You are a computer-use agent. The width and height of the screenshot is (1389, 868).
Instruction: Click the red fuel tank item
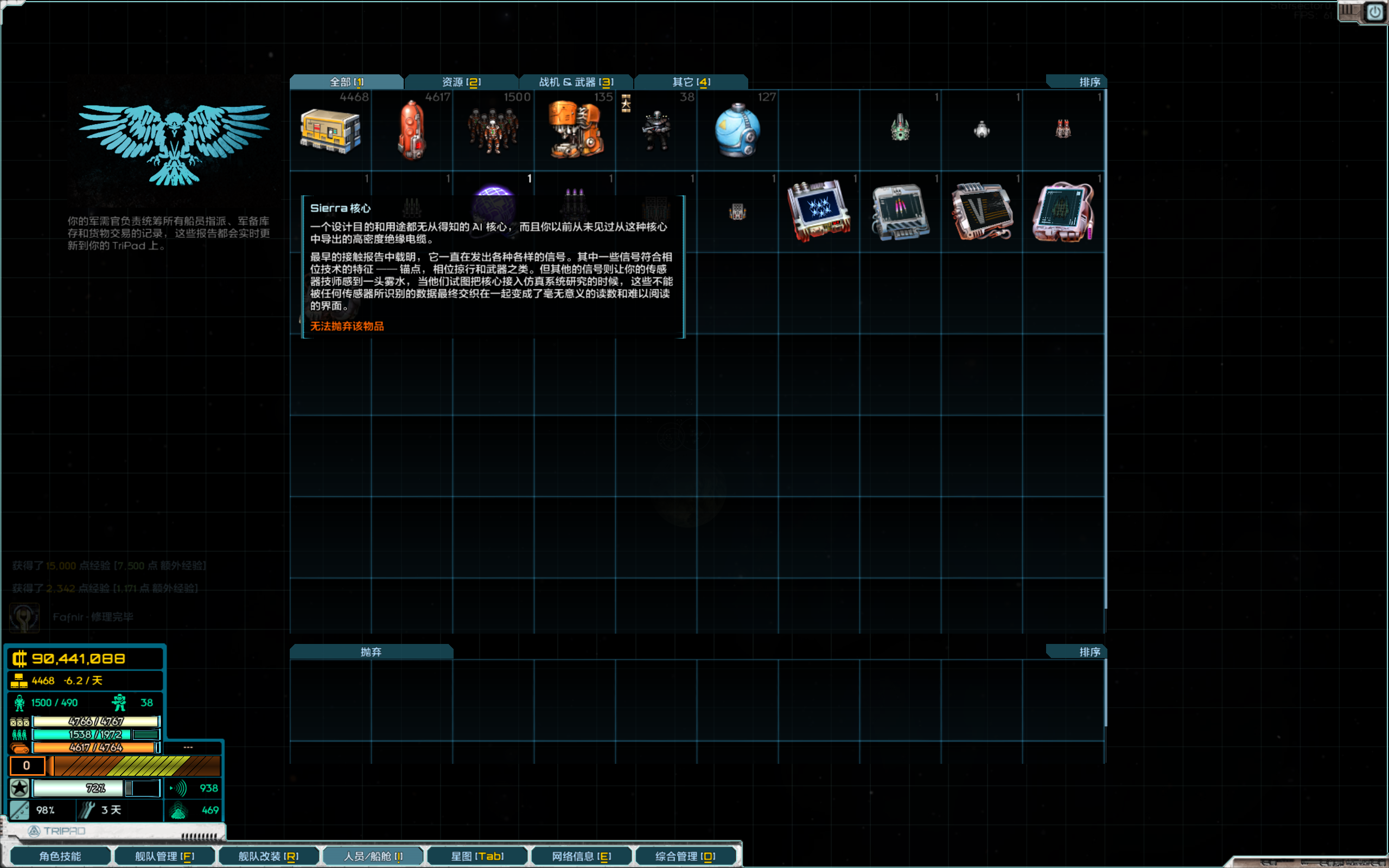click(411, 131)
